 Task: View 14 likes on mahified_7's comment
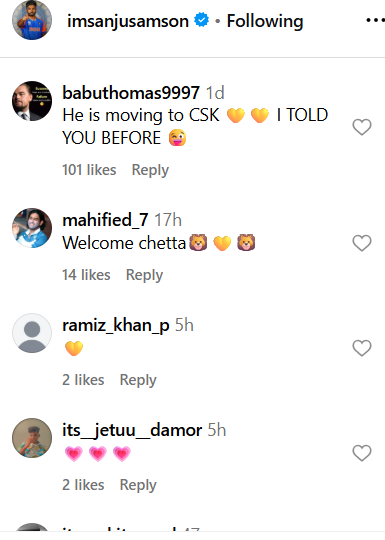pyautogui.click(x=86, y=275)
